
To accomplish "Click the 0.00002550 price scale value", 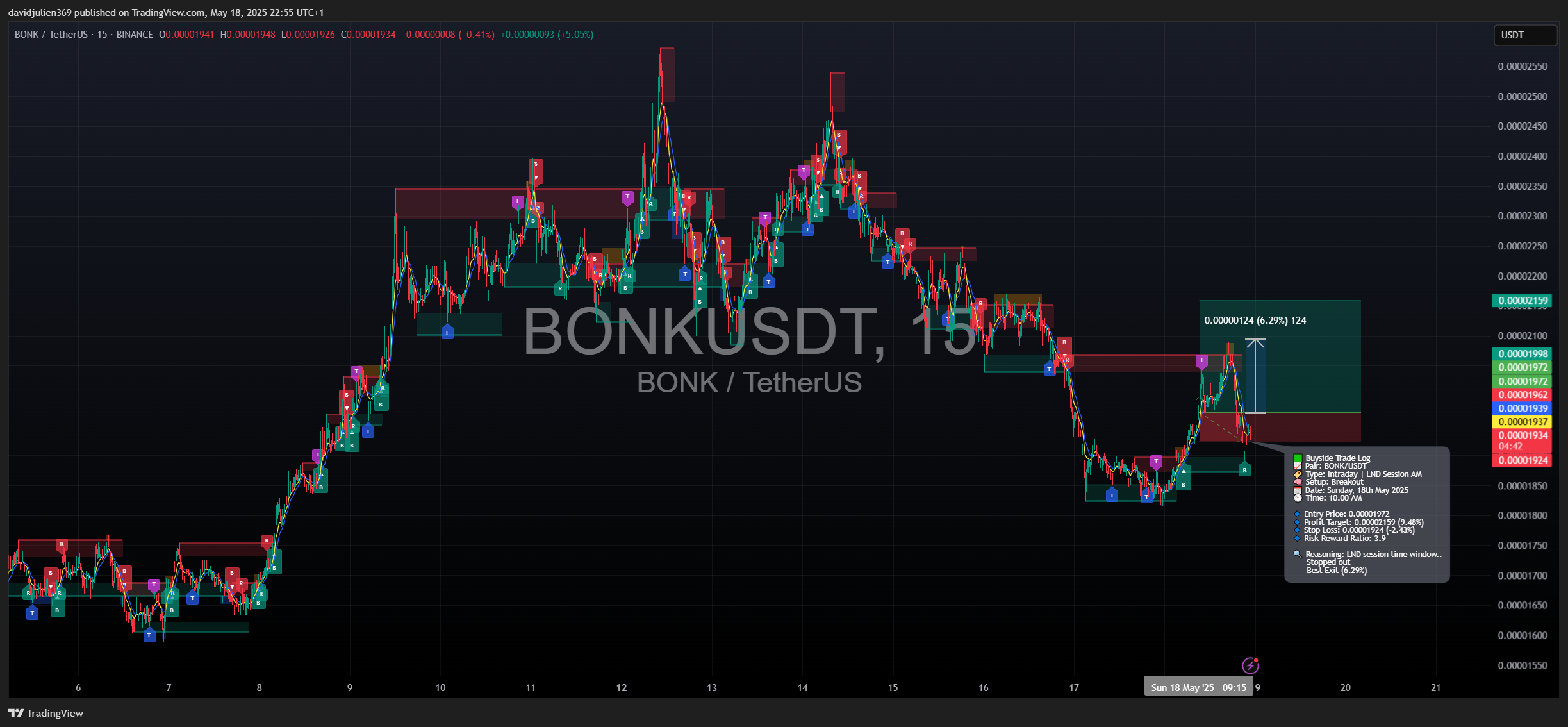I will click(1523, 67).
